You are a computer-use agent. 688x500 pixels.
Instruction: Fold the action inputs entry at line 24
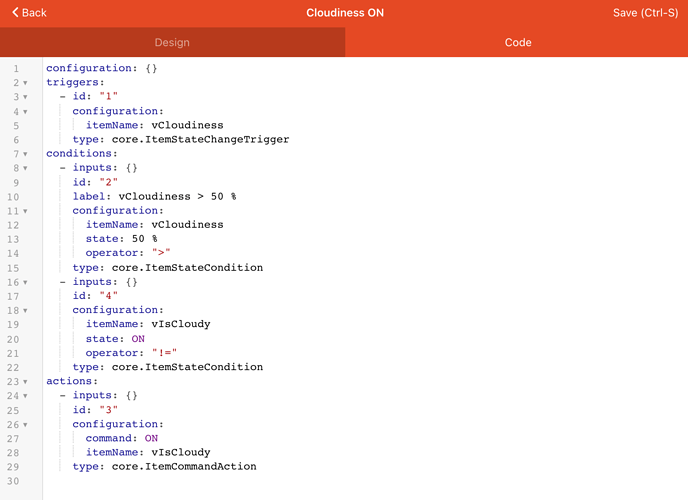click(25, 396)
